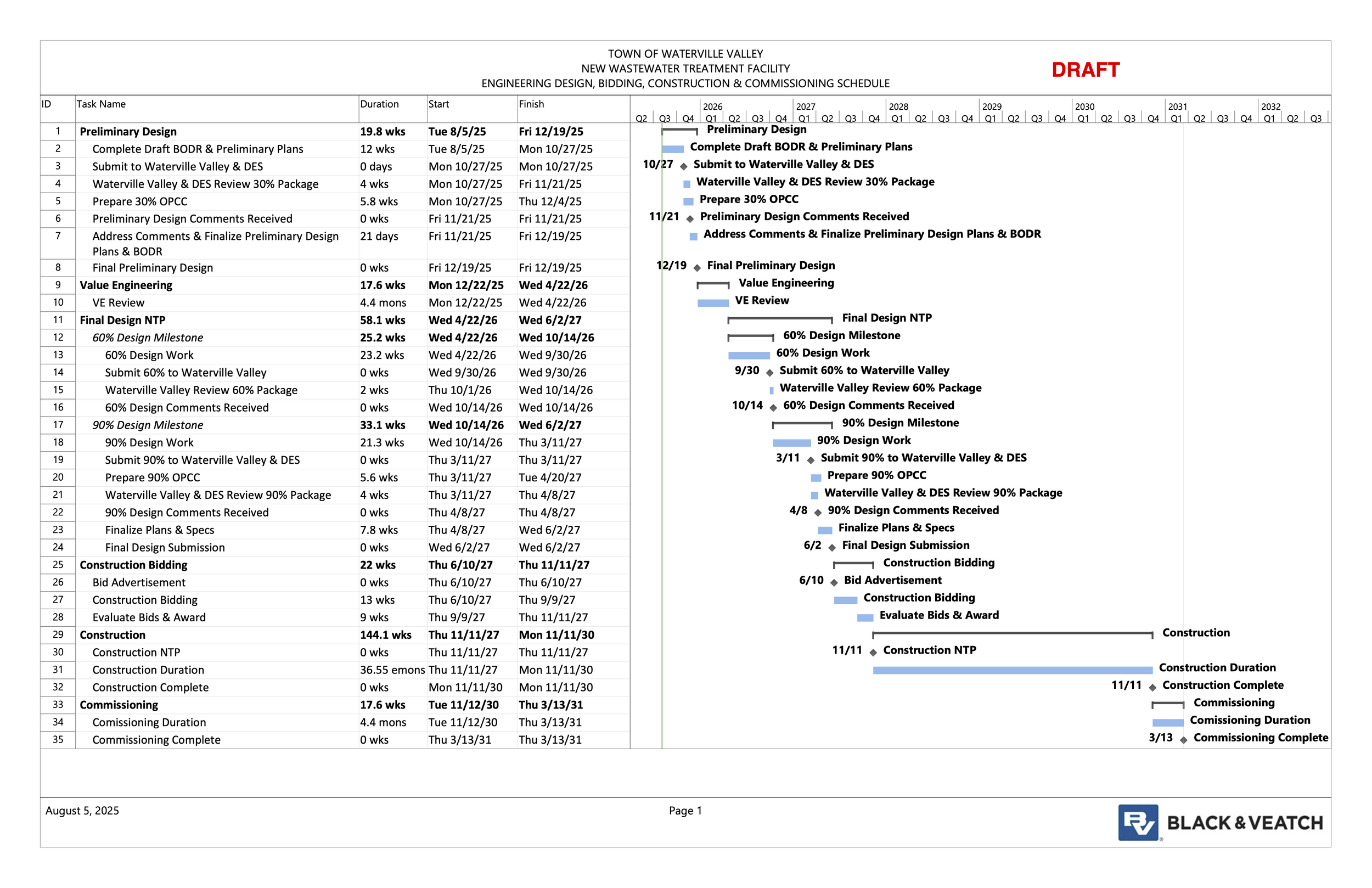This screenshot has width=1372, height=888.
Task: Click the 3/11 Submit 90% milestone diamond
Action: click(x=811, y=460)
